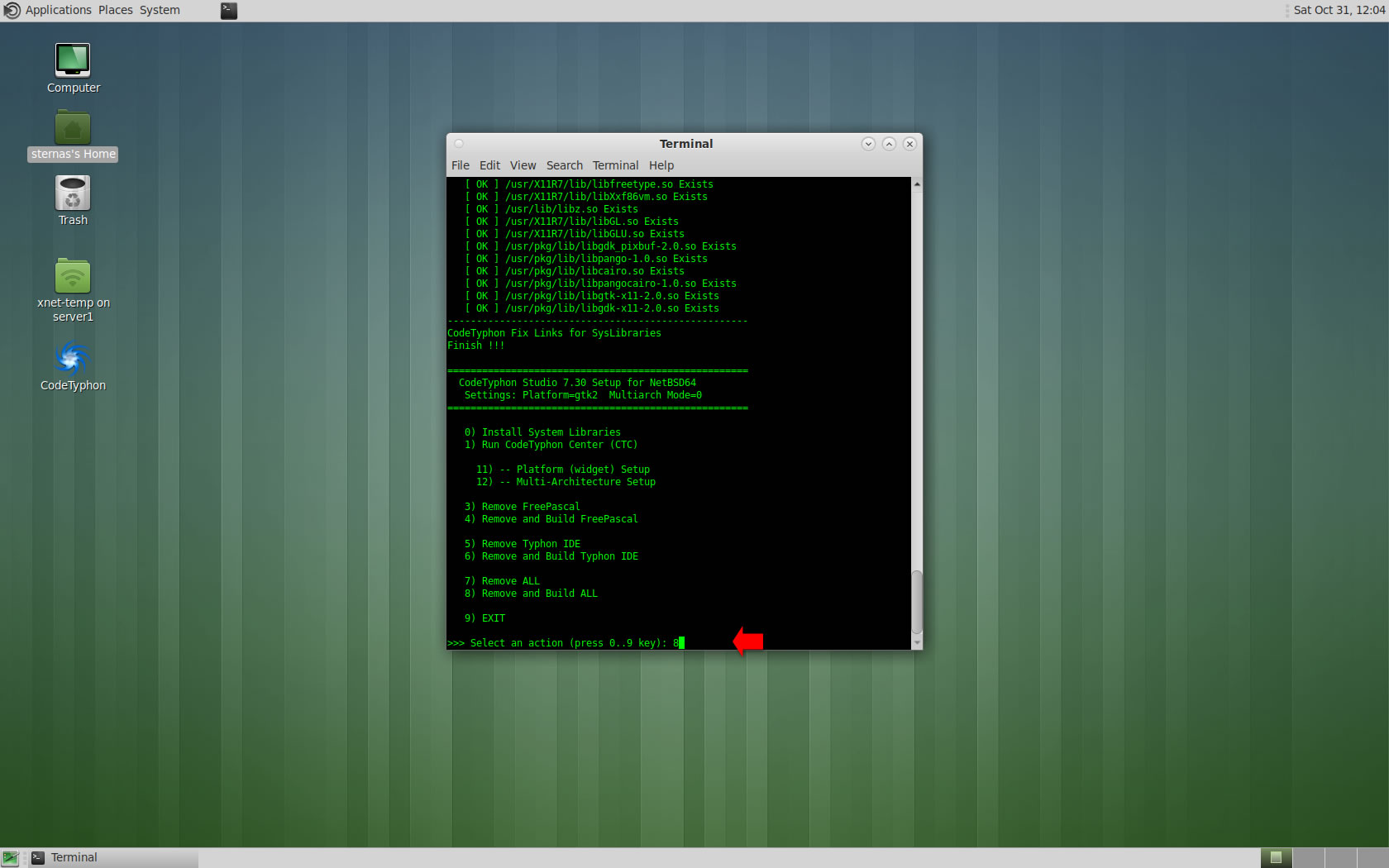Screen dimensions: 1389x868
Task: Click the show desktop icon in bottom panel
Action: (x=10, y=858)
